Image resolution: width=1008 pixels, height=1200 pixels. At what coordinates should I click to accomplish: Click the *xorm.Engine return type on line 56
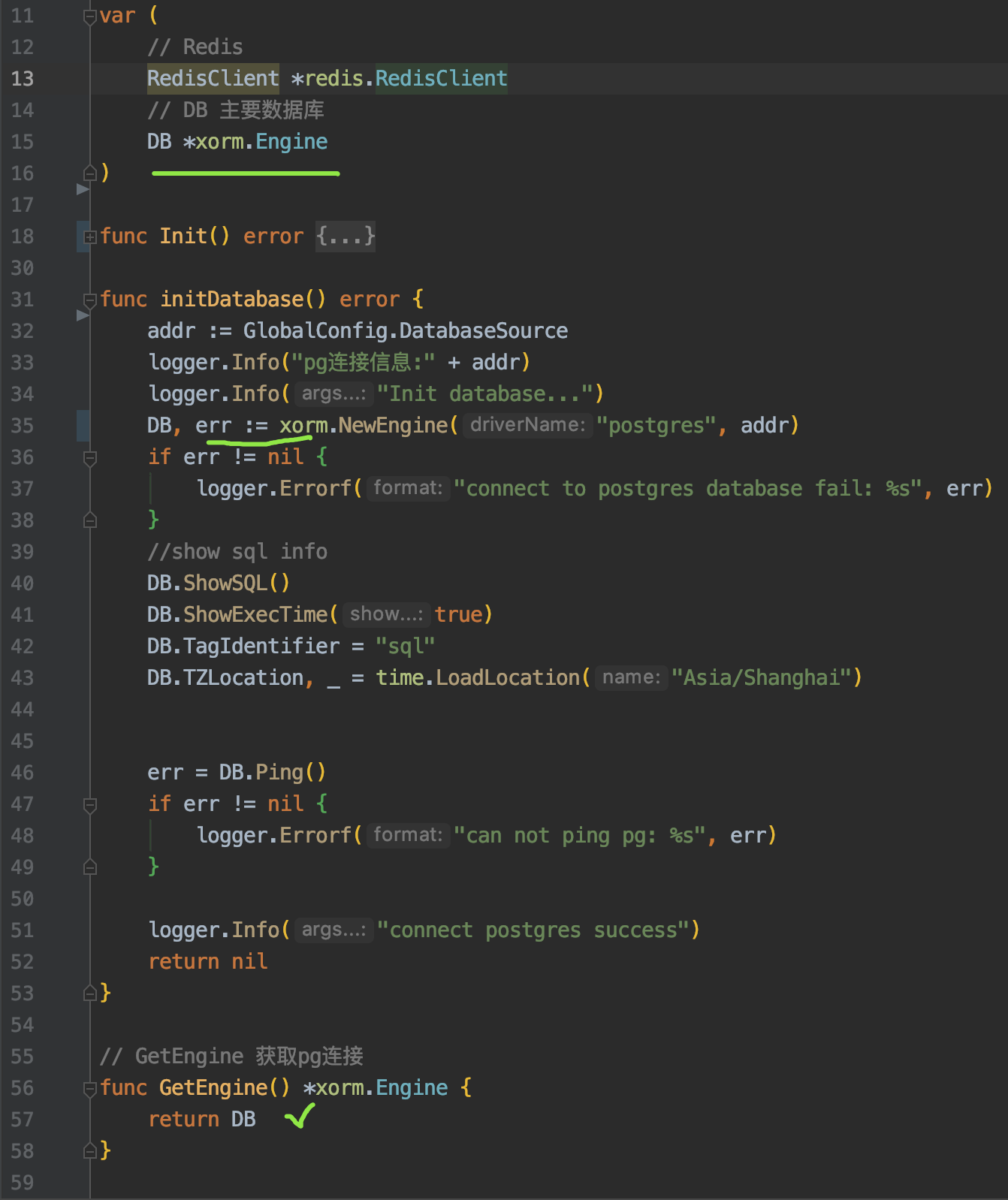tap(376, 1088)
